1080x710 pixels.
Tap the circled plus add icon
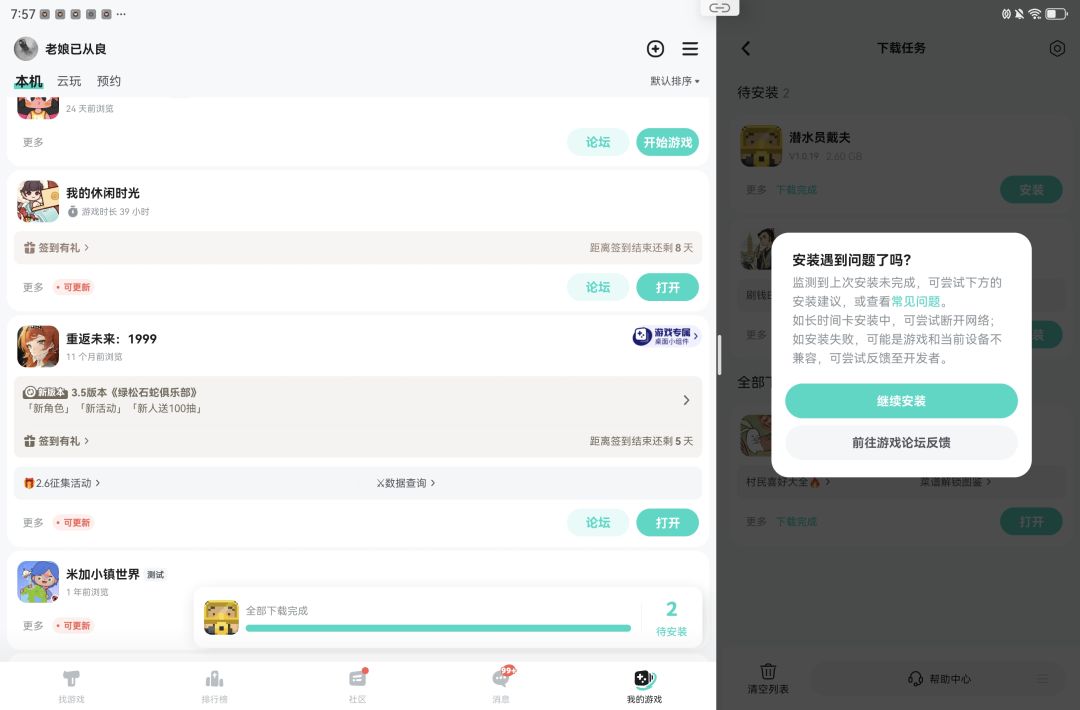click(655, 48)
